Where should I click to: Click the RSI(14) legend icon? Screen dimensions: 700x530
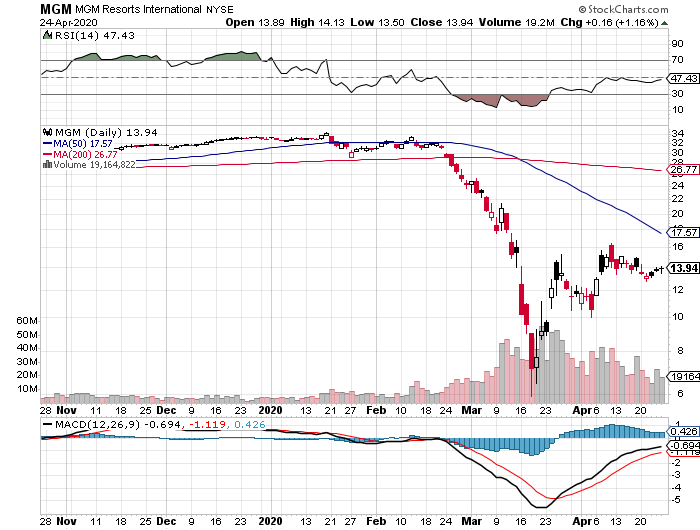pos(47,35)
